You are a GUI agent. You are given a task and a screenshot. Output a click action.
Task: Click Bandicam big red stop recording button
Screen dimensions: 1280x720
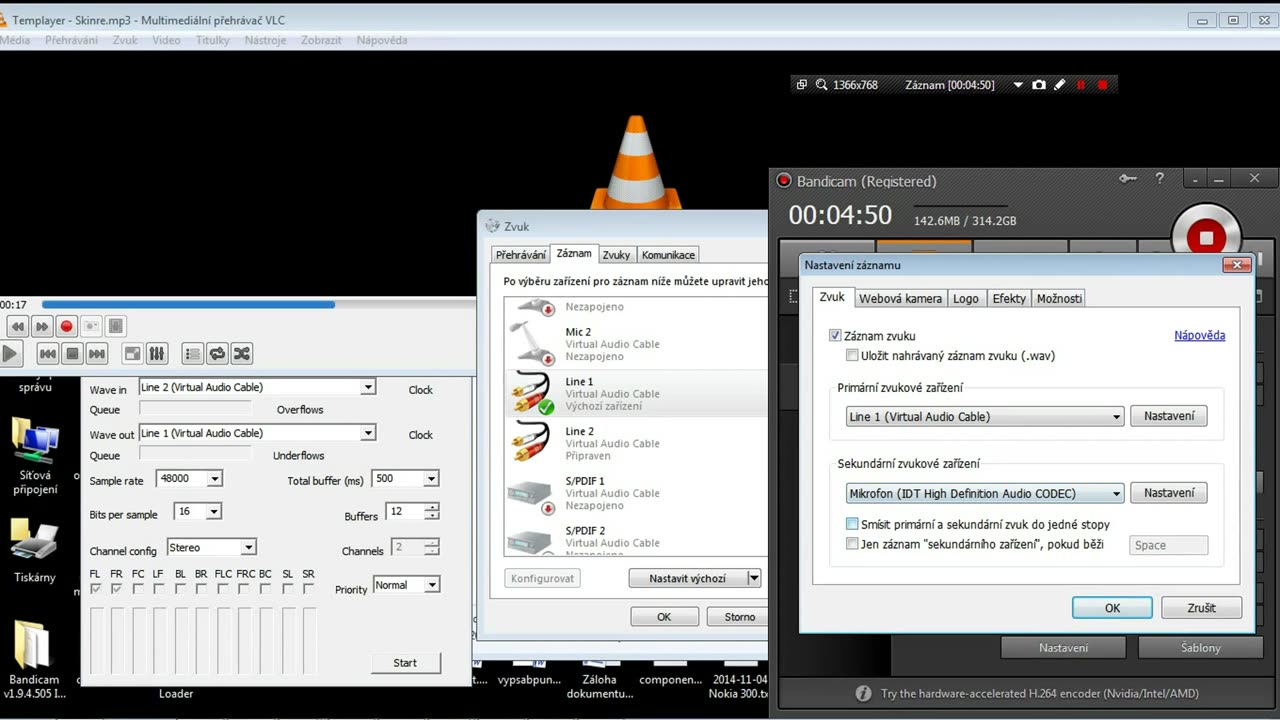tap(1206, 237)
